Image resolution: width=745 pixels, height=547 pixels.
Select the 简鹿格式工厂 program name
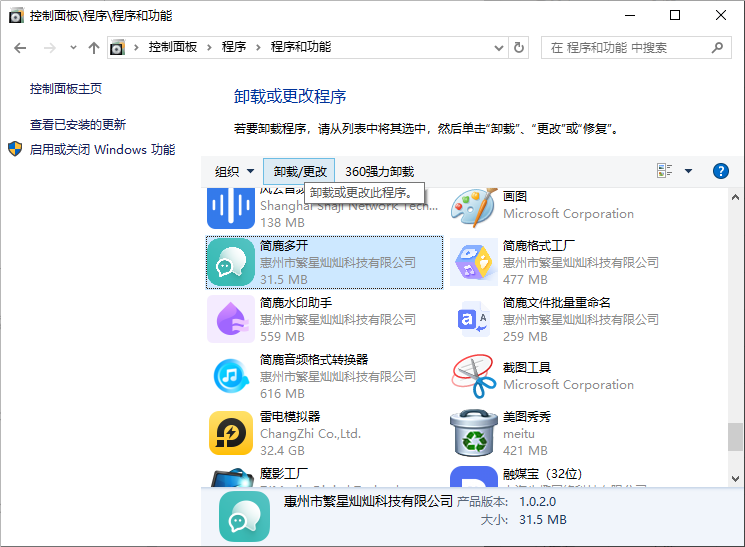point(539,246)
